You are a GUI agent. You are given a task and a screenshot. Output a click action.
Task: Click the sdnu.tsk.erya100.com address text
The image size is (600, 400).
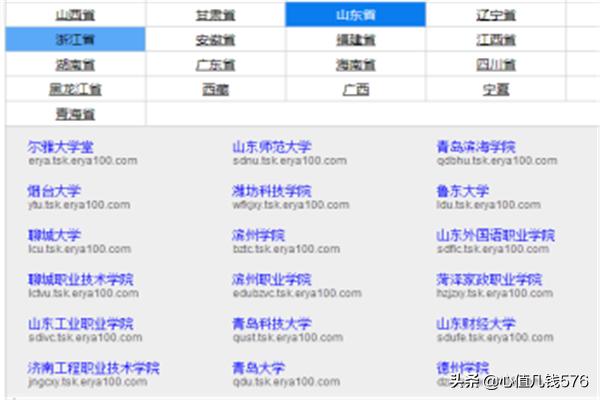pyautogui.click(x=290, y=161)
